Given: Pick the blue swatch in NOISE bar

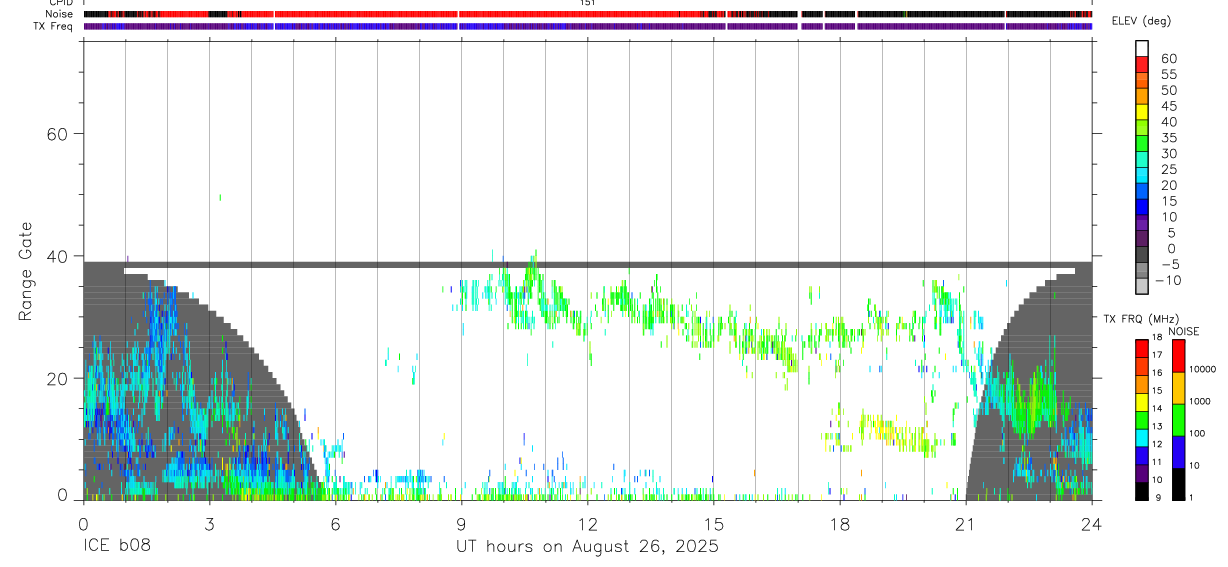Looking at the screenshot, I should pyautogui.click(x=1179, y=451).
